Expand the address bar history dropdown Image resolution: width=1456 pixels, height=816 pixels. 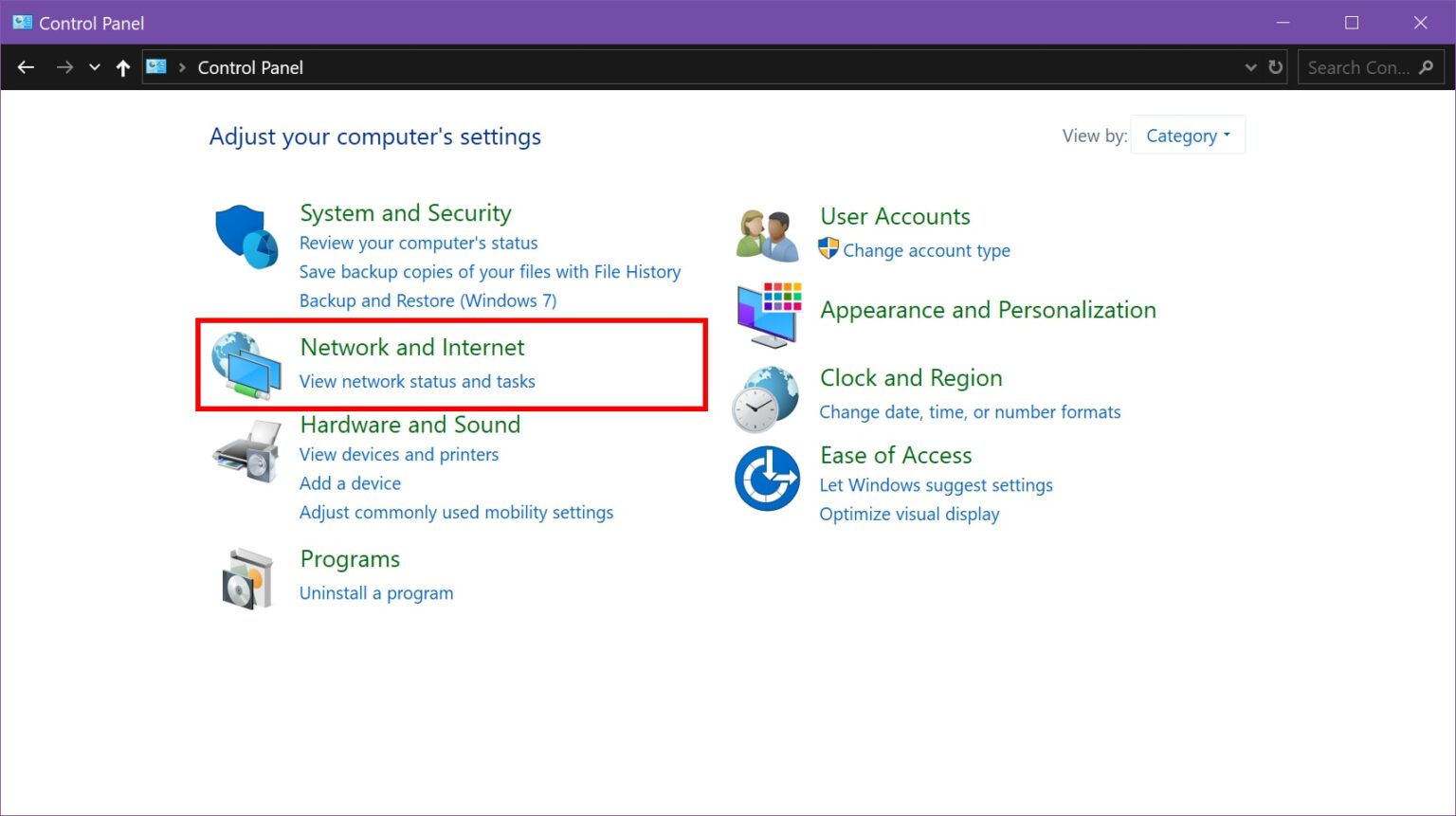tap(1250, 67)
